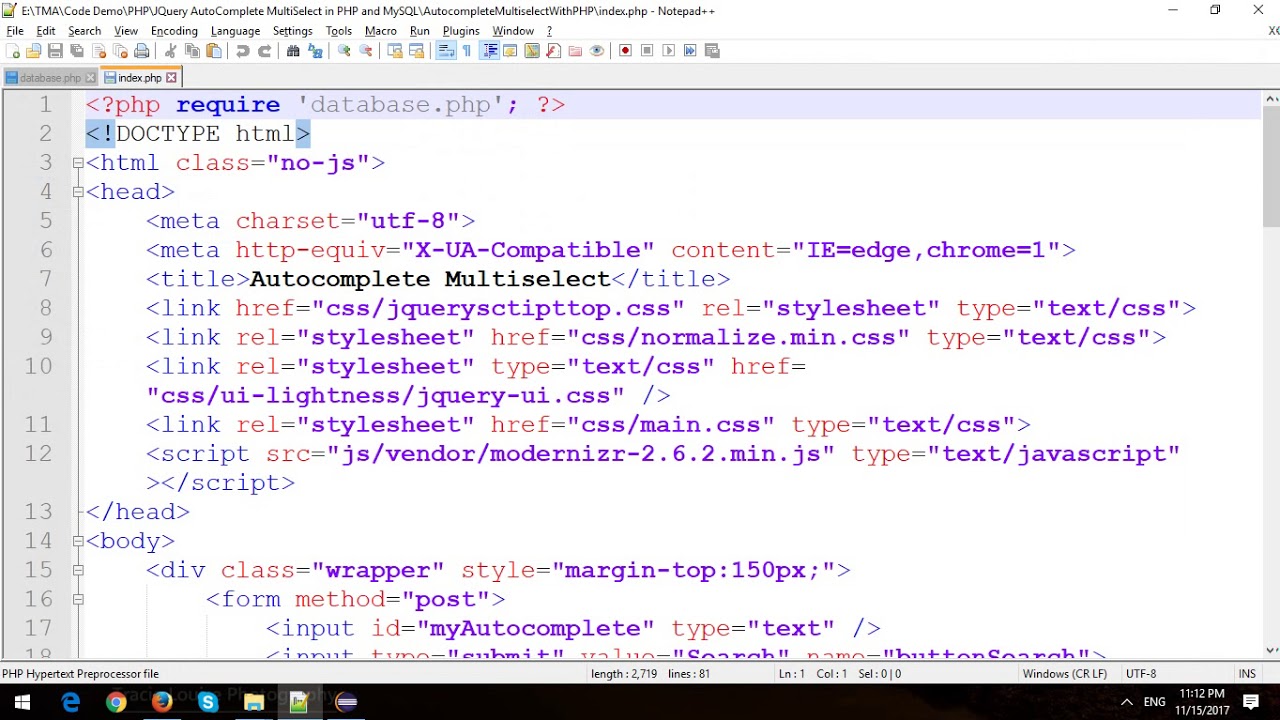Cut selection with the scissors icon

click(170, 50)
